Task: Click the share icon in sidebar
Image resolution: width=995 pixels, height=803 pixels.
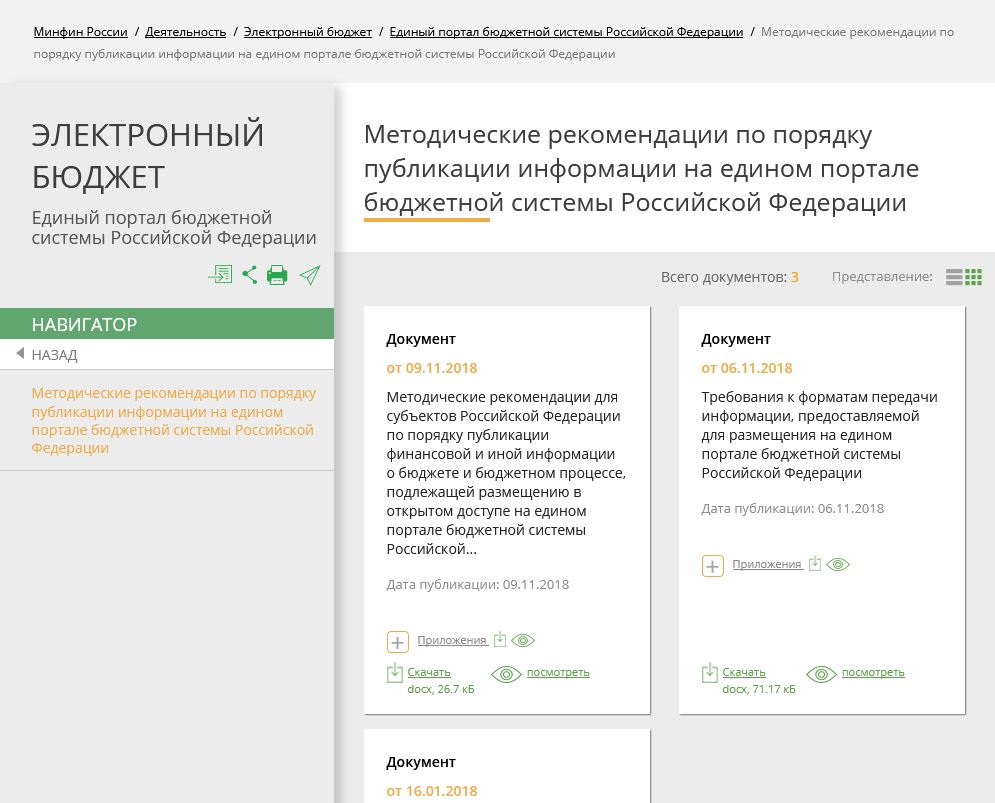Action: click(x=249, y=275)
